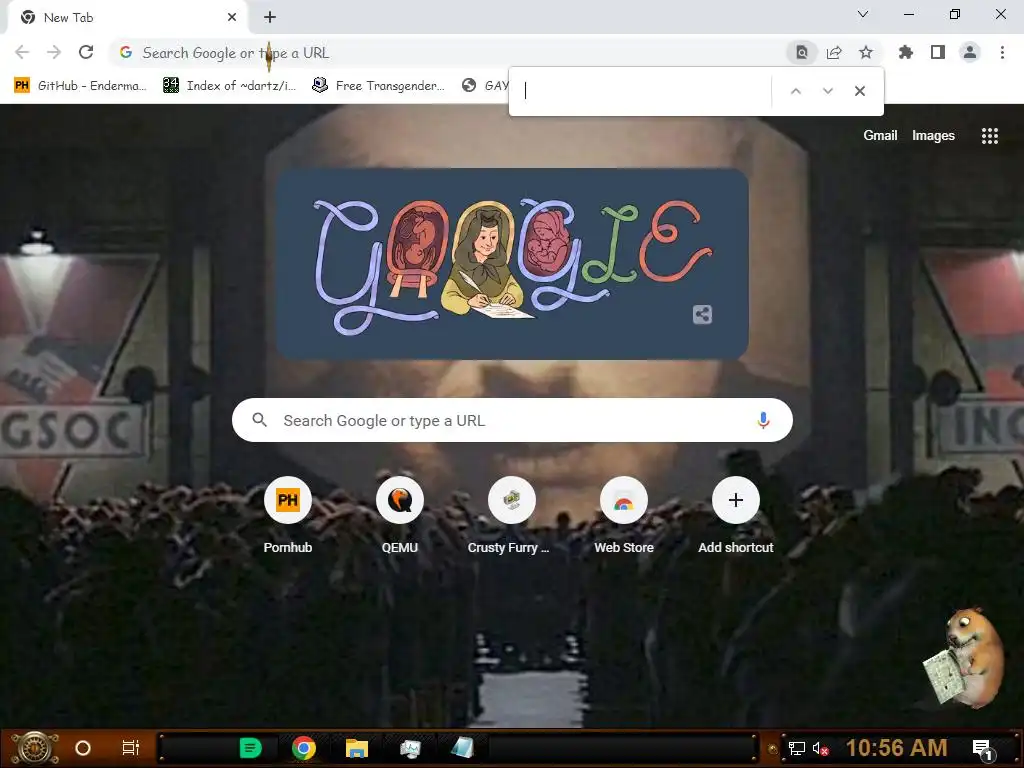Viewport: 1024px width, 768px height.
Task: Open the Free Transgender... bookmark
Action: [378, 86]
